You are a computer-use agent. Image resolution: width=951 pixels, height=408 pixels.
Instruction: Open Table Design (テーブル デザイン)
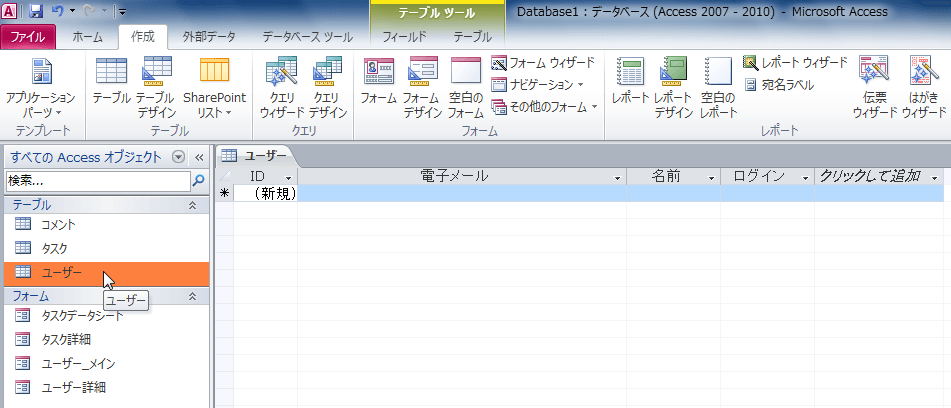coord(156,88)
